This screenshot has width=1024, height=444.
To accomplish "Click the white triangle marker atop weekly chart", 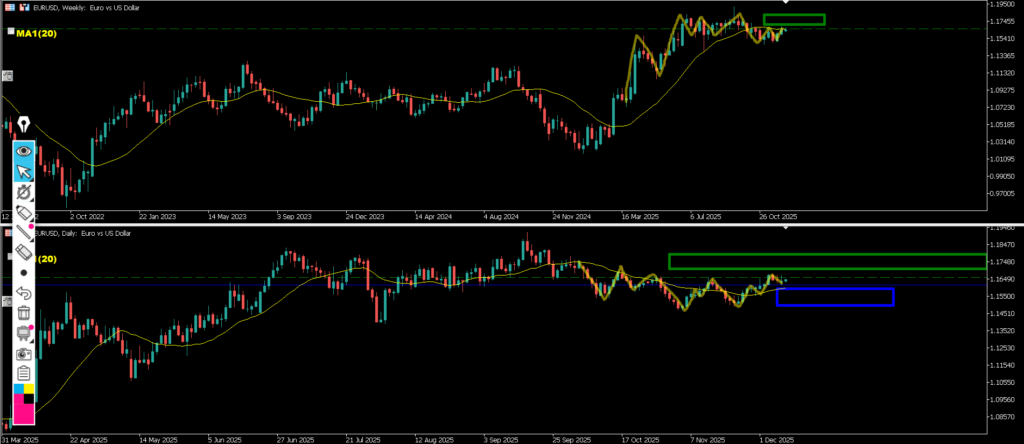I will point(784,3).
